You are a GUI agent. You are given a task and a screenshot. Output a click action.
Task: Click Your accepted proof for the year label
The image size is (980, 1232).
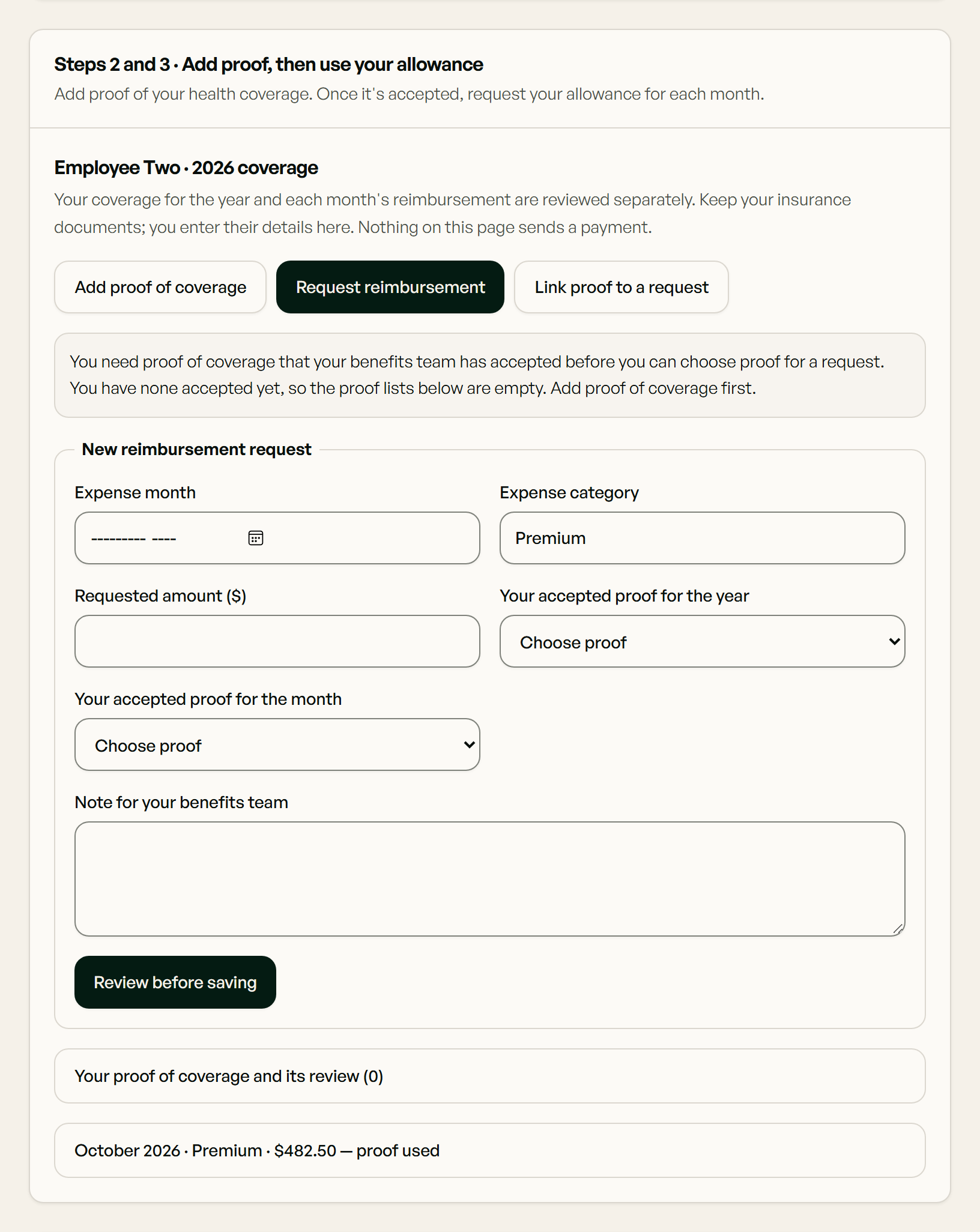(x=625, y=596)
